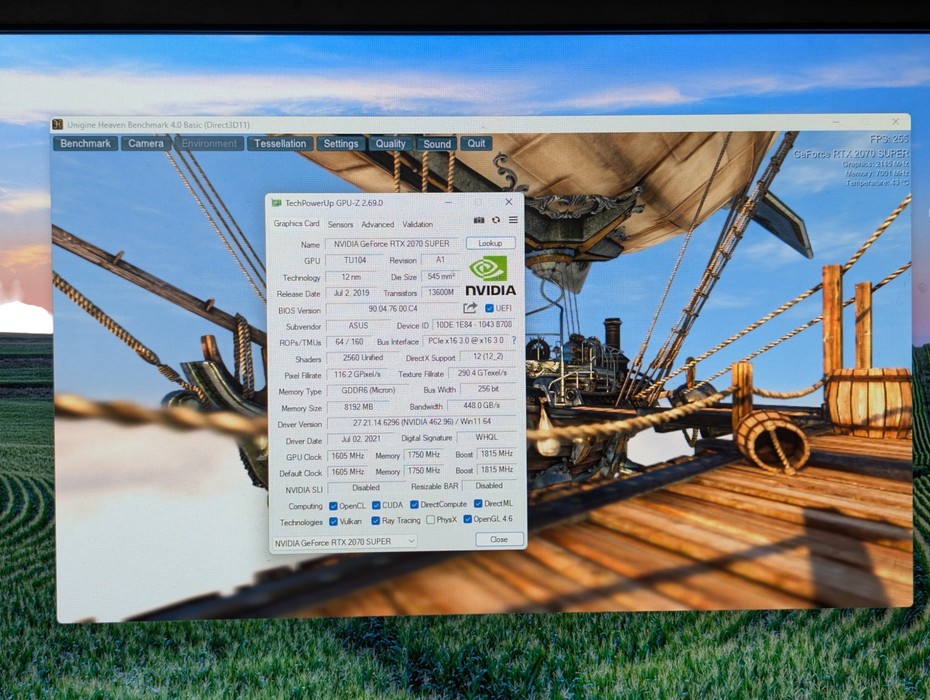930x700 pixels.
Task: Take a GPU-Z screenshot with camera icon
Action: pos(479,220)
